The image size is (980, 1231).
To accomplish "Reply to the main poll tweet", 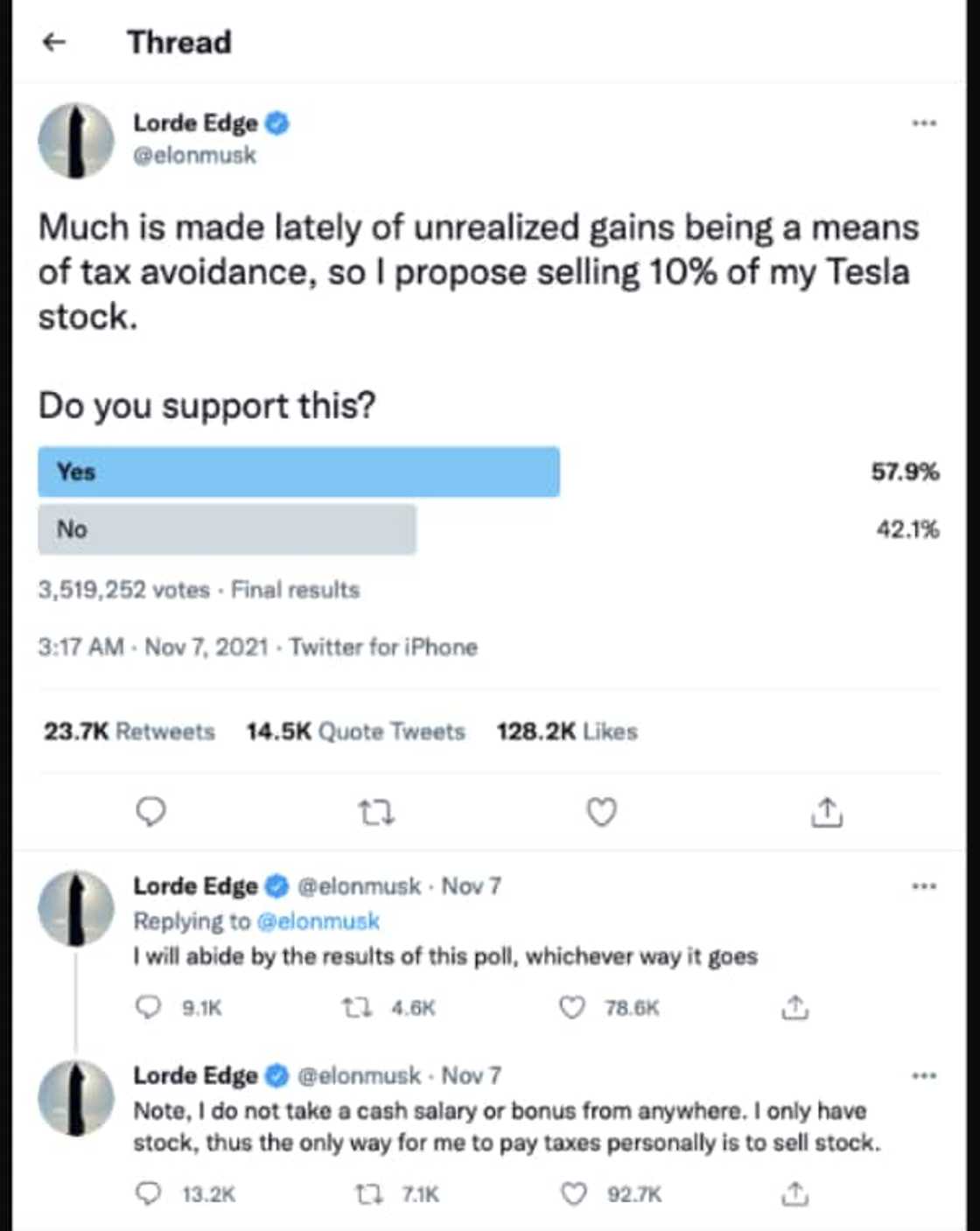I will tap(150, 812).
